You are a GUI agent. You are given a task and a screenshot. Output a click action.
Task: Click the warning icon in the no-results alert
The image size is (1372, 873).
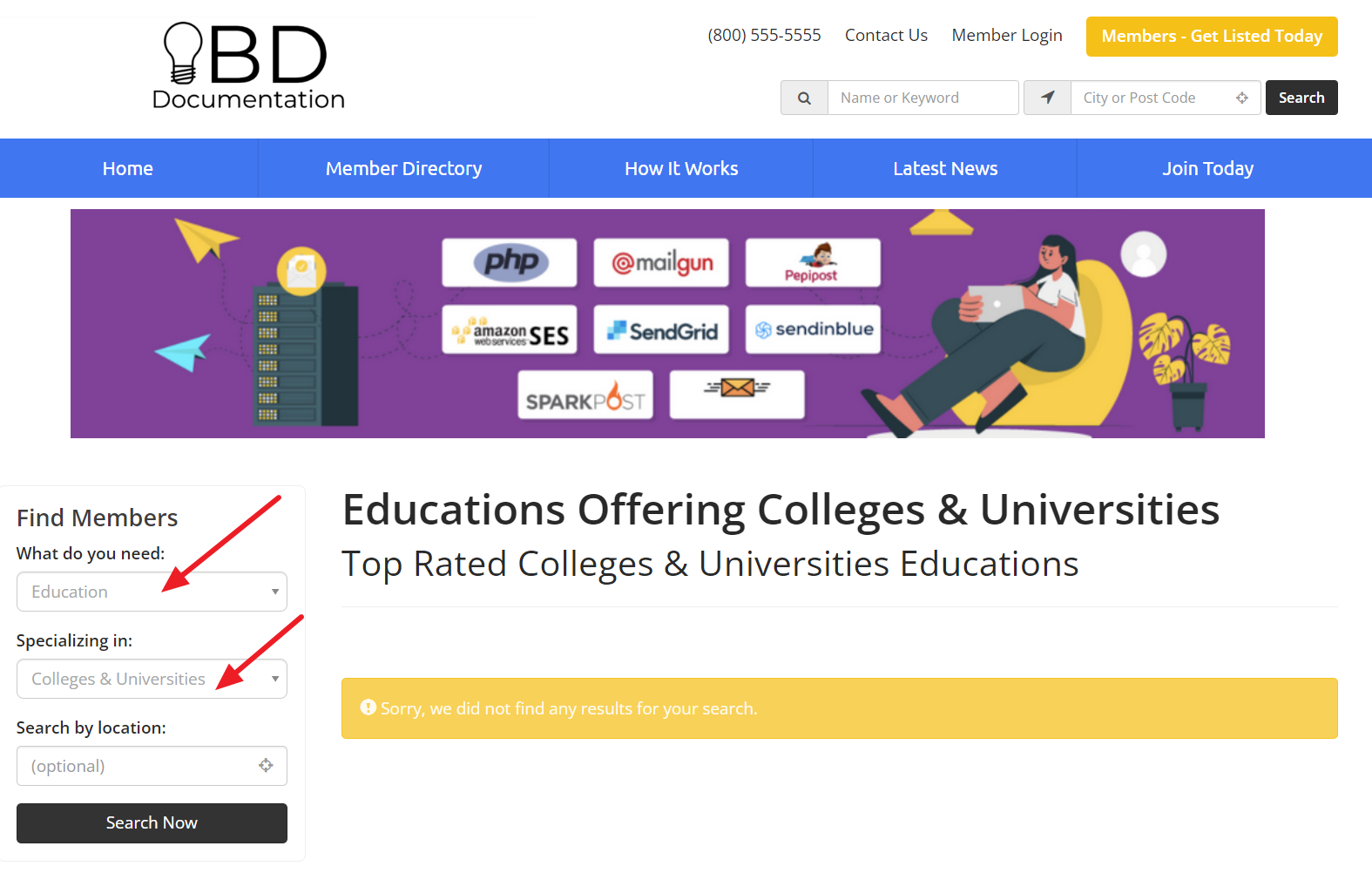[x=368, y=707]
